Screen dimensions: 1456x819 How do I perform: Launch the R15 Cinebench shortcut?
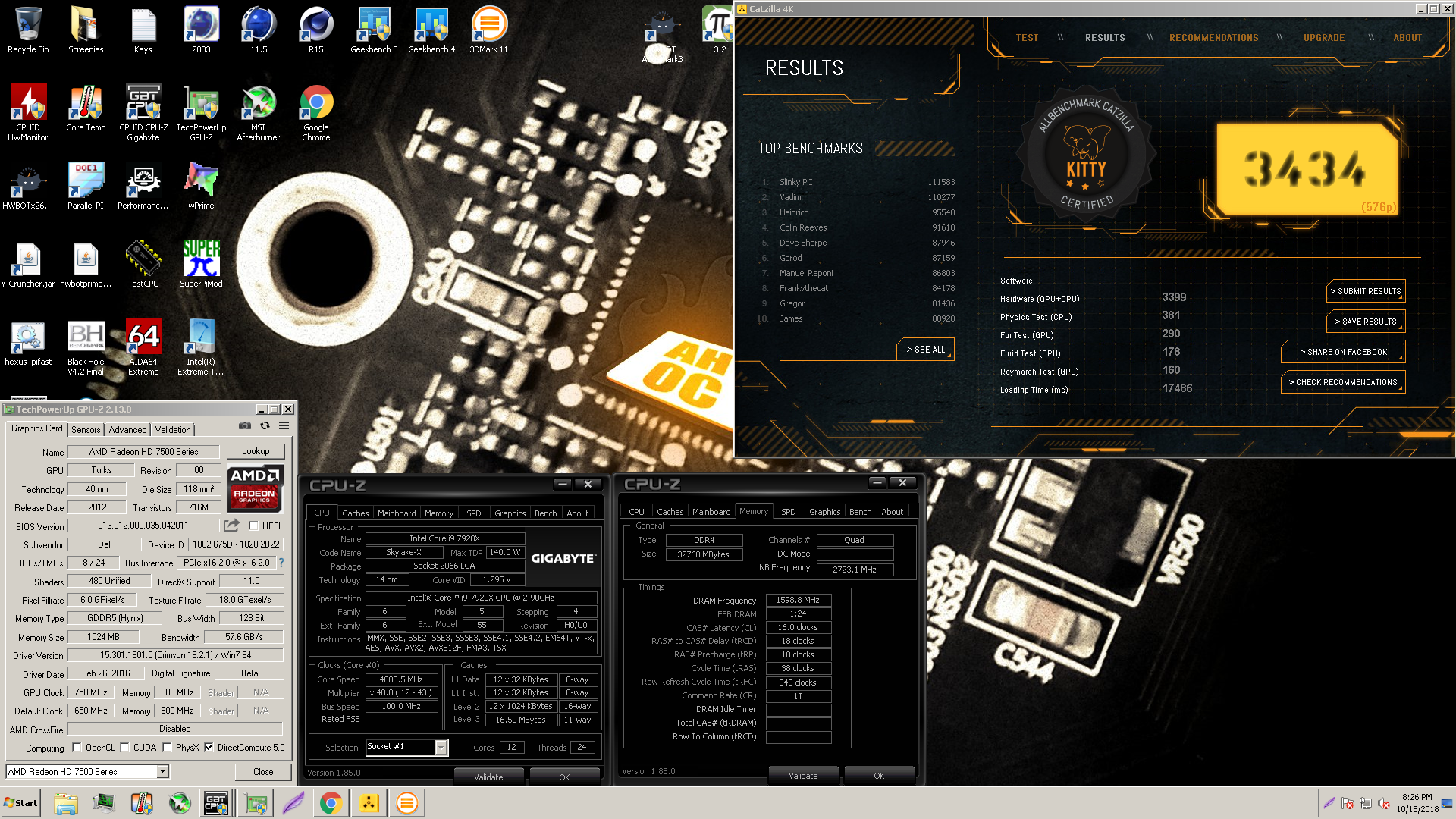[316, 30]
